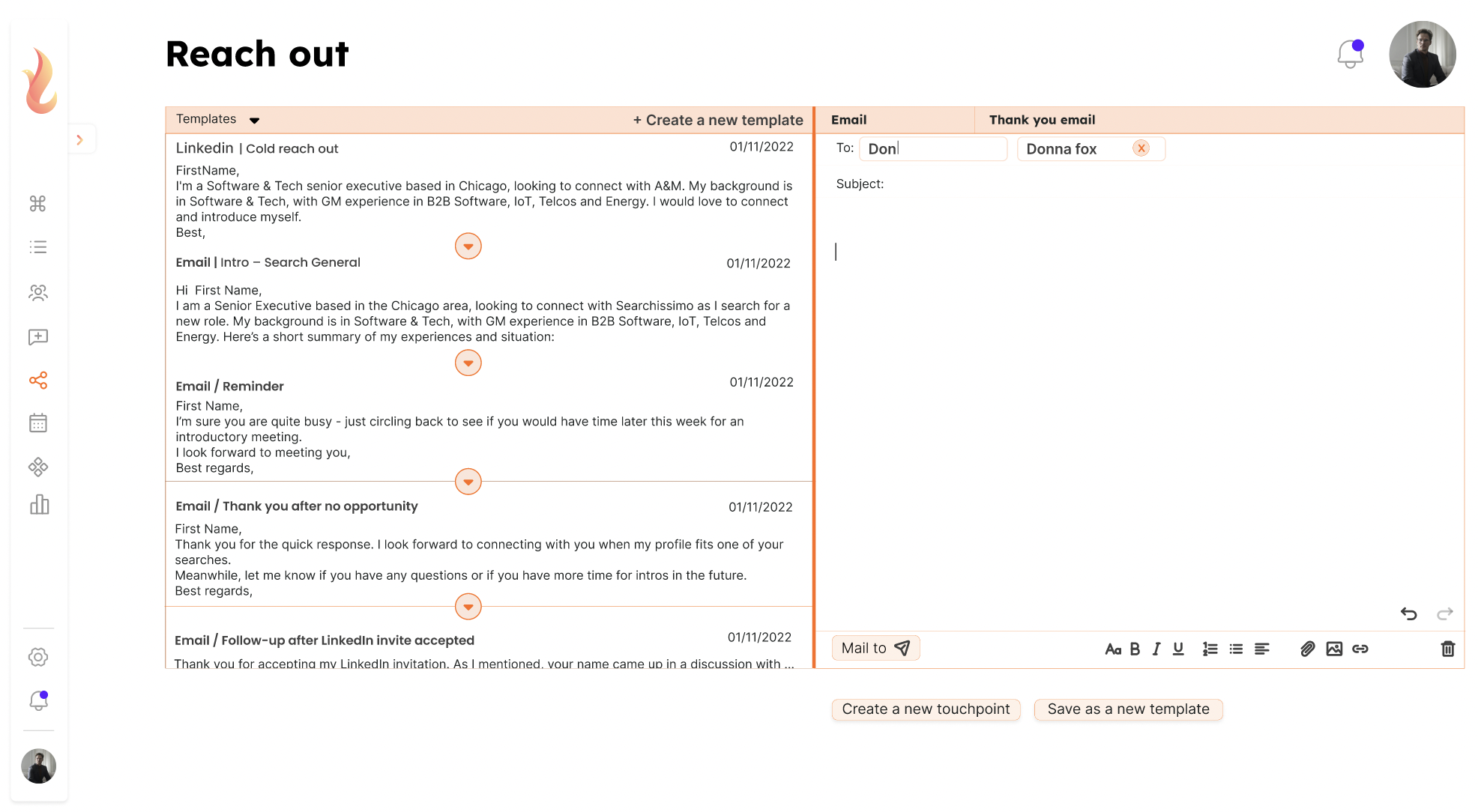Click Create a new template
1478x812 pixels.
(x=717, y=120)
